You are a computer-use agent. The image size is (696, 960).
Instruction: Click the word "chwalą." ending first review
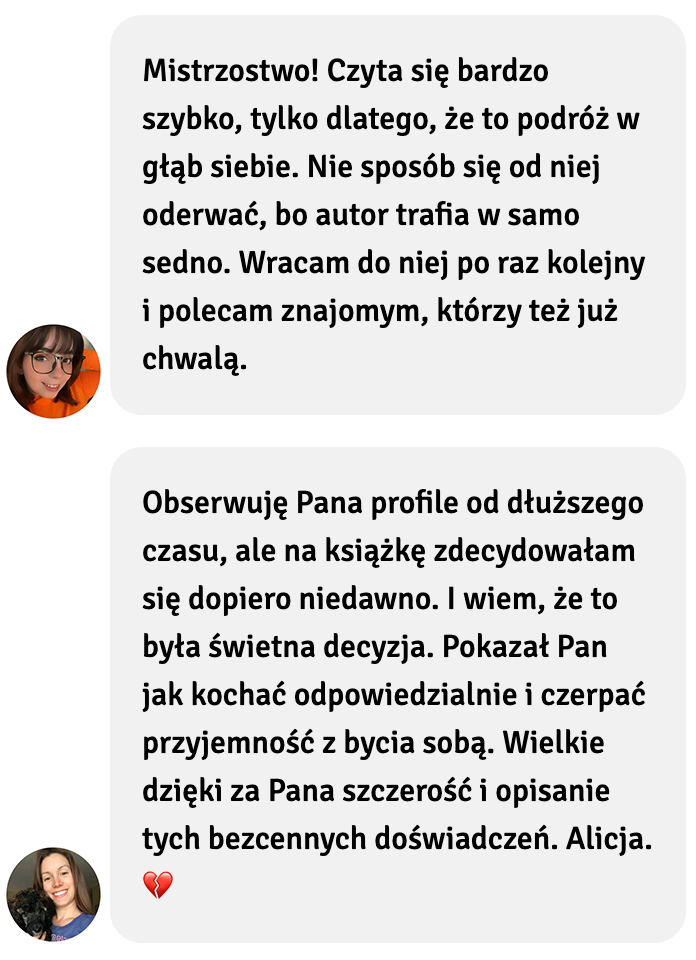(x=195, y=359)
